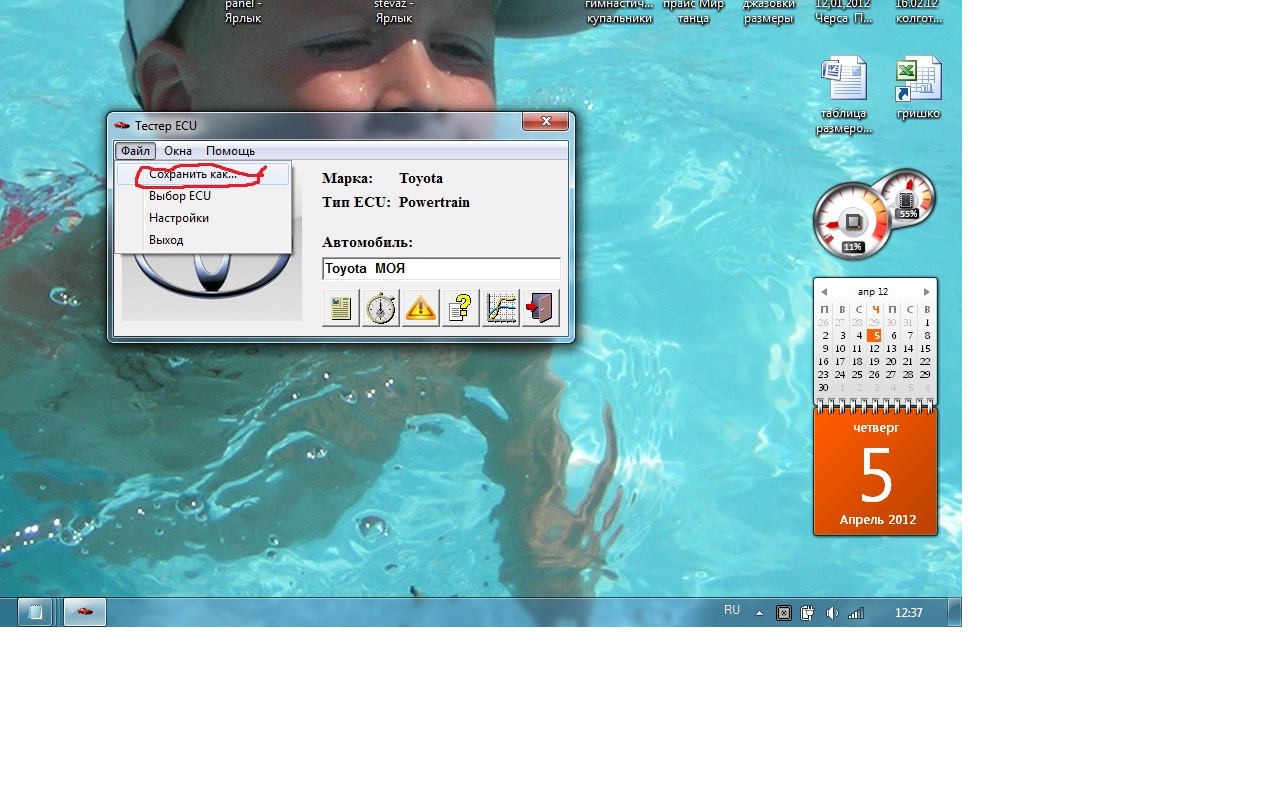Show hidden tray icons arrow

click(x=759, y=613)
